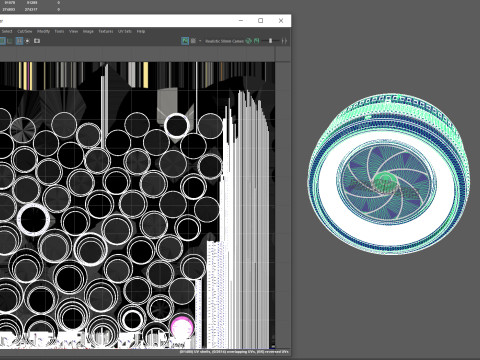480x360 pixels.
Task: Maximize the UV Editor window
Action: [261, 21]
